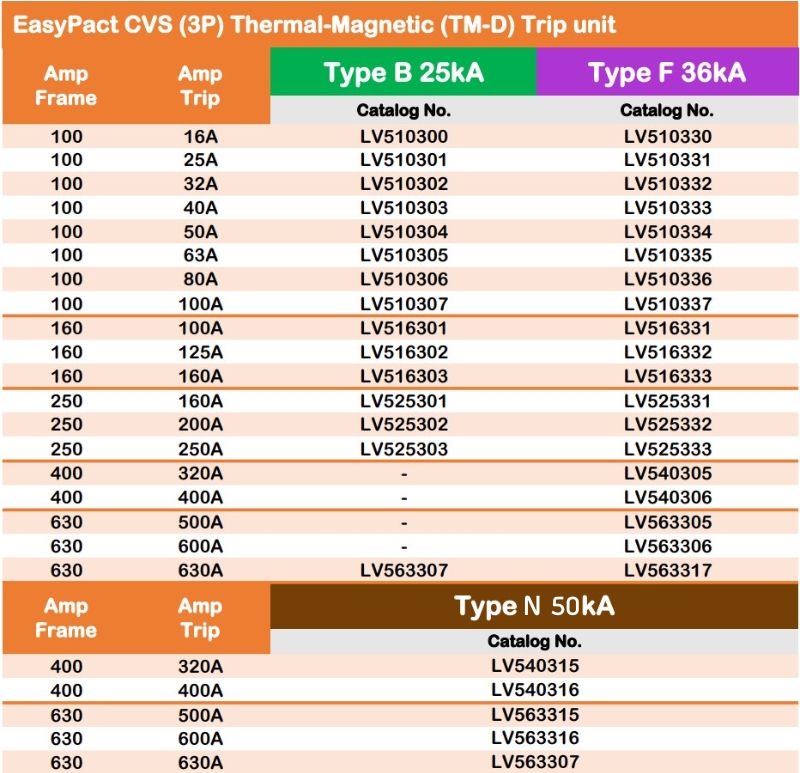
Task: Click the Type F 36kA purple header
Action: pyautogui.click(x=667, y=73)
